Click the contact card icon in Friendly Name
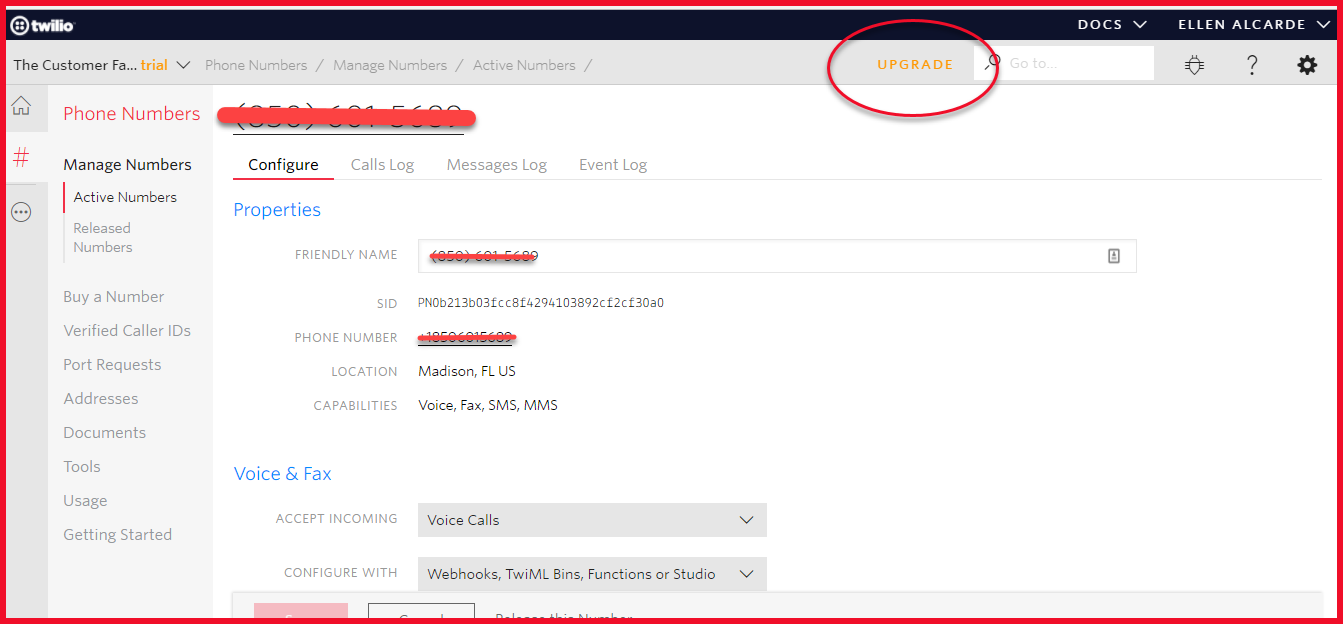The width and height of the screenshot is (1343, 624). (x=1114, y=256)
